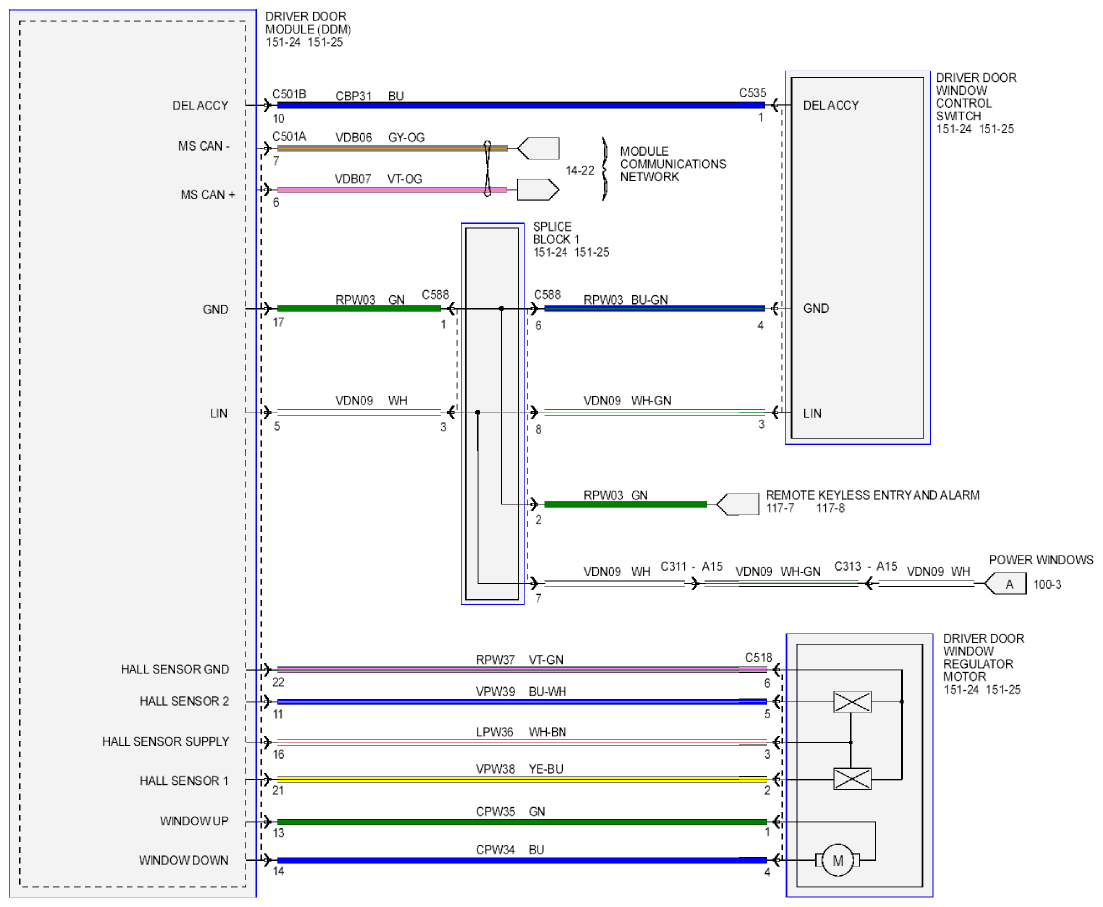Image resolution: width=1103 pixels, height=907 pixels.
Task: Click the MS CAN + network reference arrow
Action: tap(538, 190)
